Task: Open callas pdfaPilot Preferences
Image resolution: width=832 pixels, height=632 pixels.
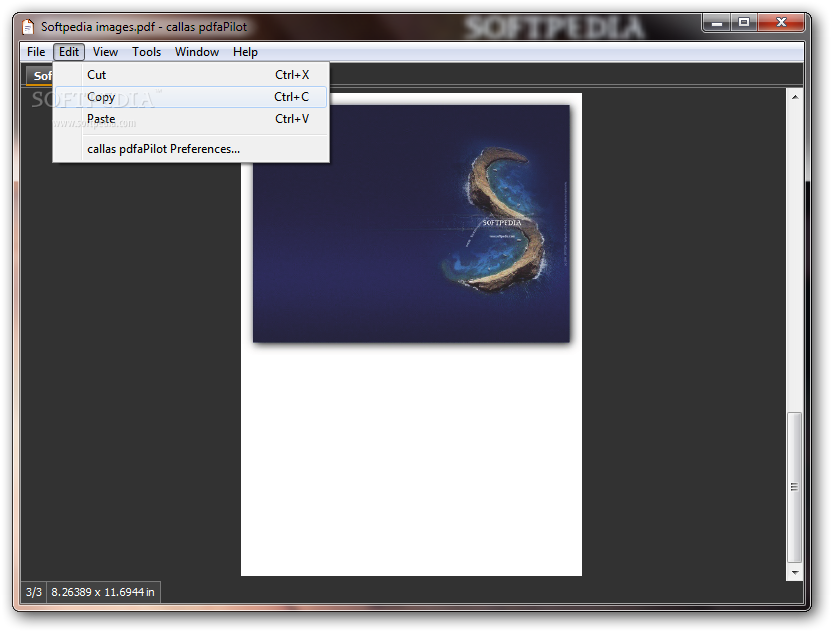Action: [x=191, y=149]
